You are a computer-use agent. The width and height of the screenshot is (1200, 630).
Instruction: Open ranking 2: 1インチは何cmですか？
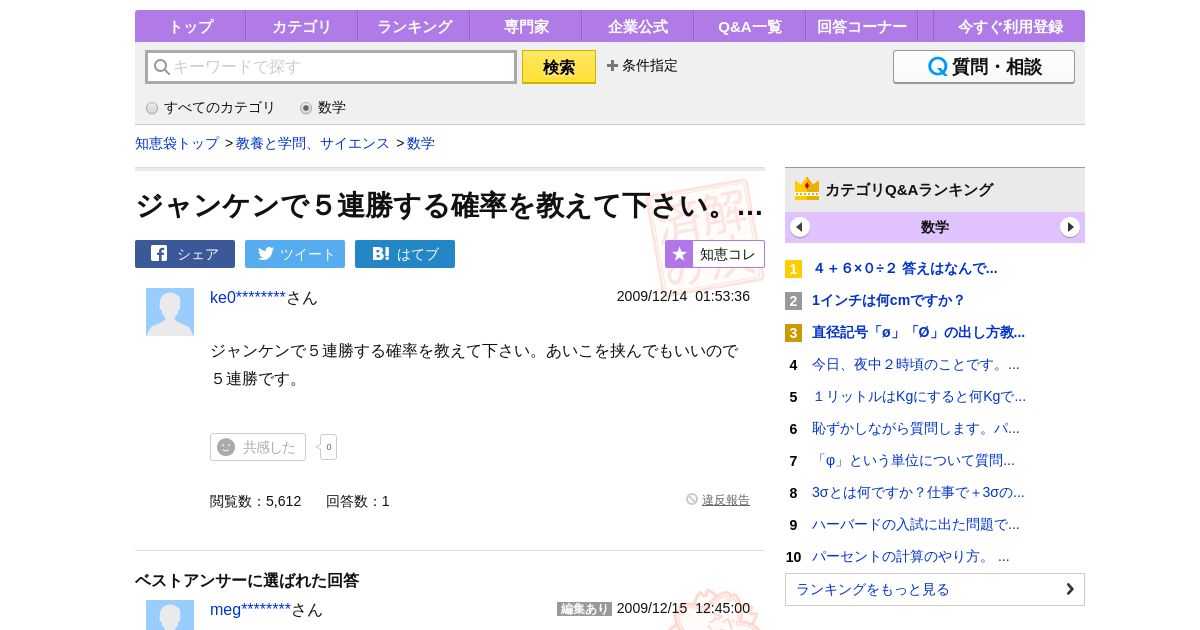(x=889, y=300)
